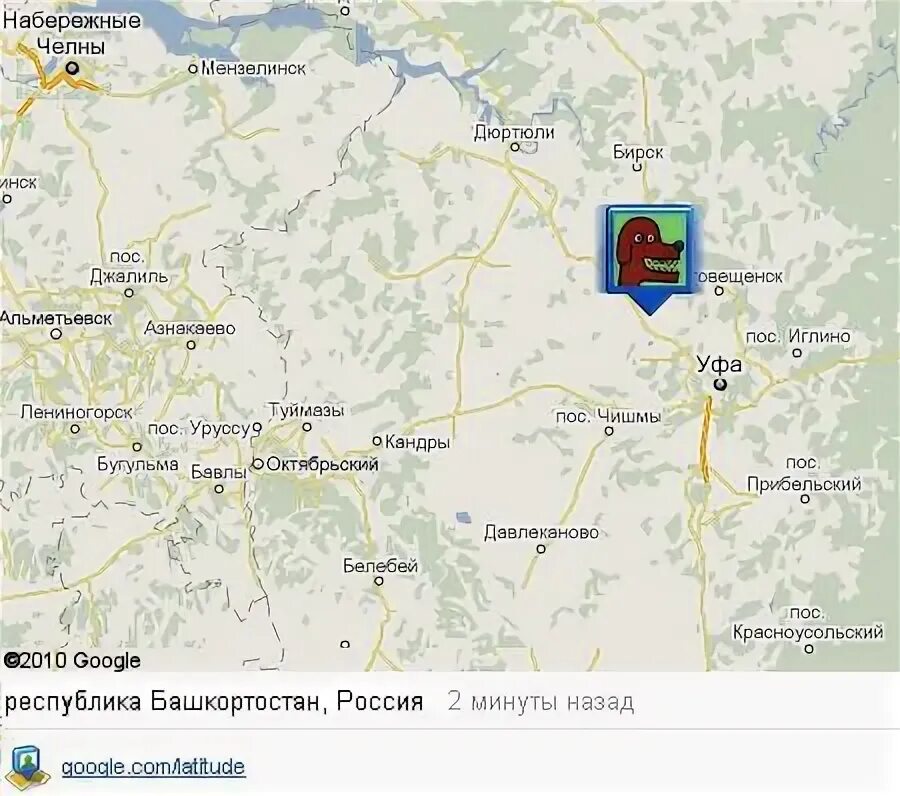900x796 pixels.
Task: Click the Latitude icon beside the link
Action: (x=25, y=767)
